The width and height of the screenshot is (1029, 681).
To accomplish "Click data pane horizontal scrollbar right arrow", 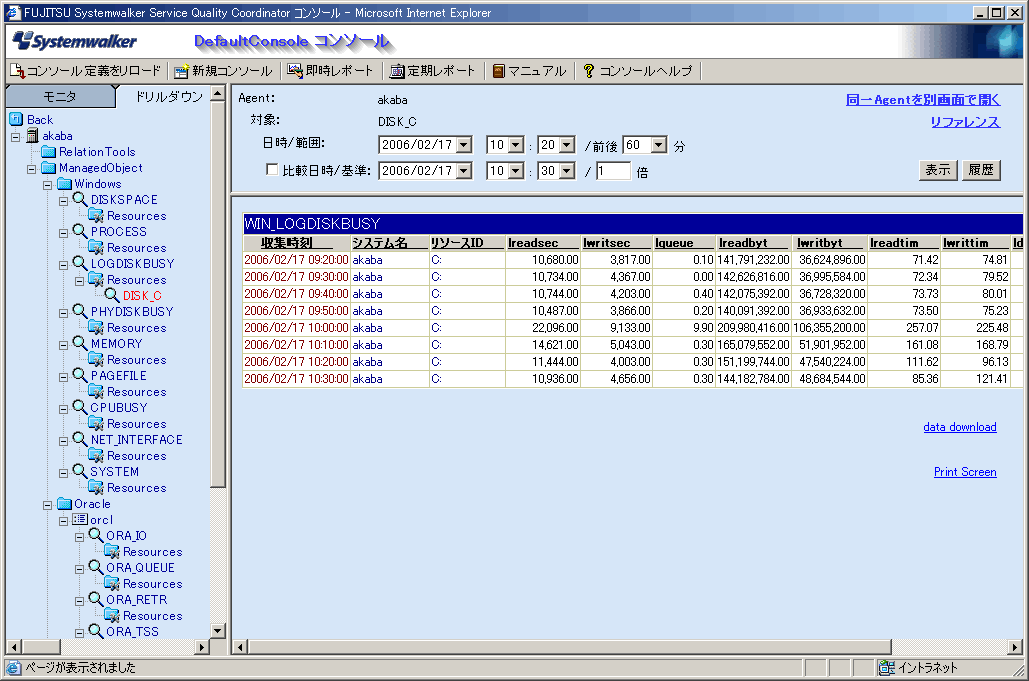I will [x=1015, y=647].
